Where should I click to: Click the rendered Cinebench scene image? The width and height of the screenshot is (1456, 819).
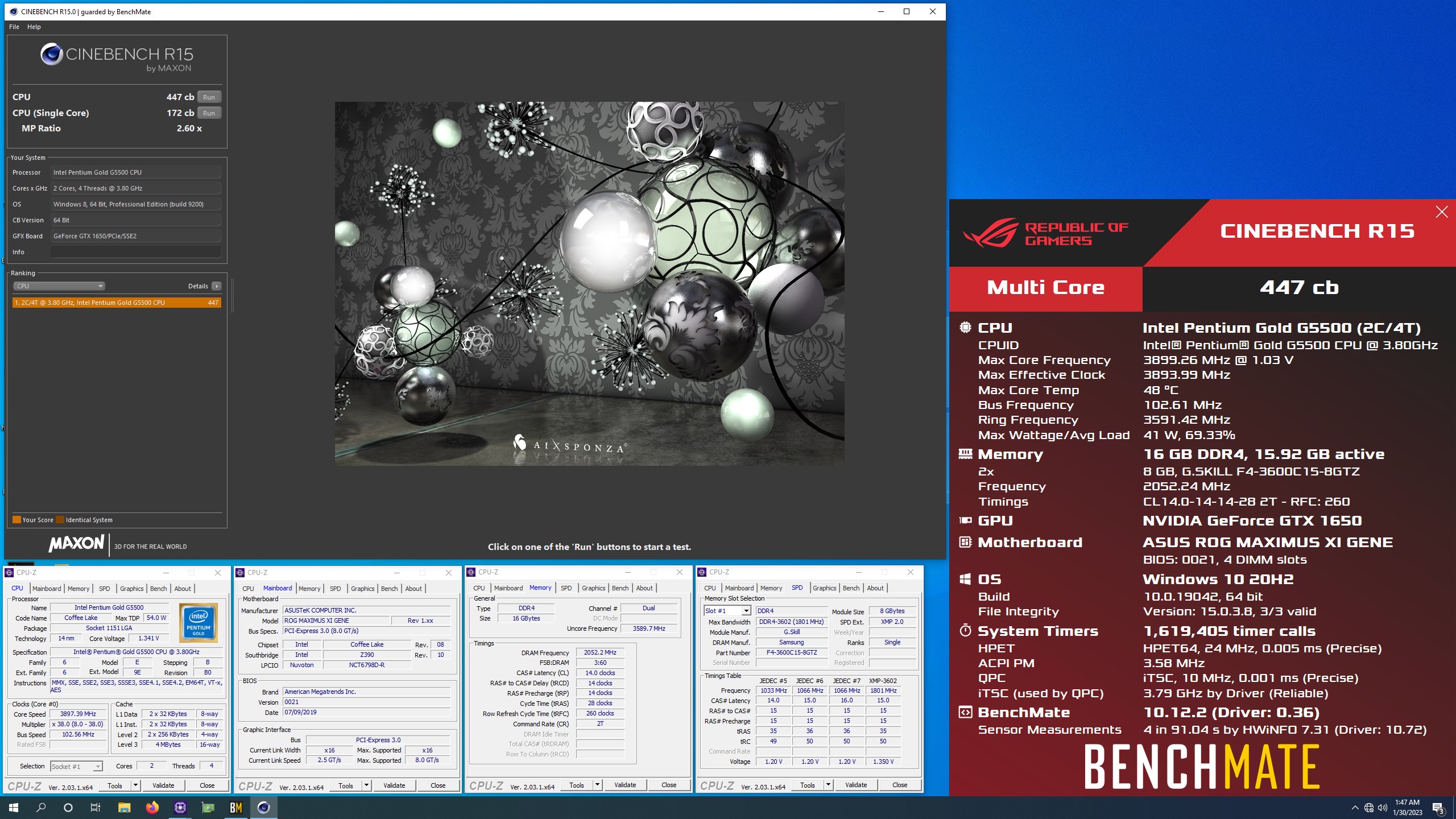click(589, 284)
